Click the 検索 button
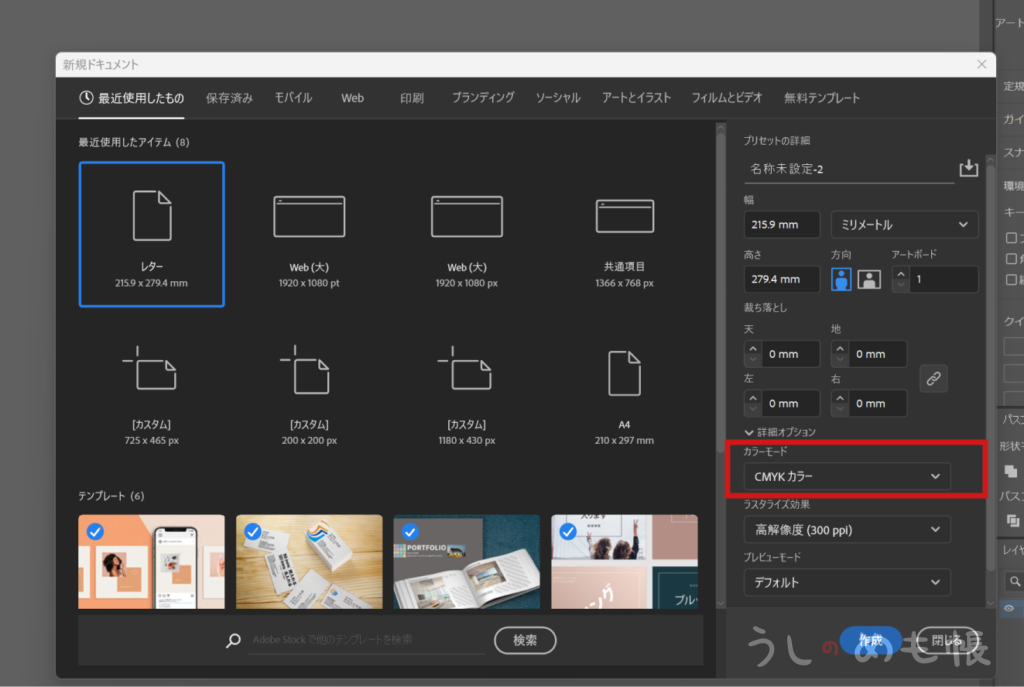The height and width of the screenshot is (687, 1024). pyautogui.click(x=525, y=640)
